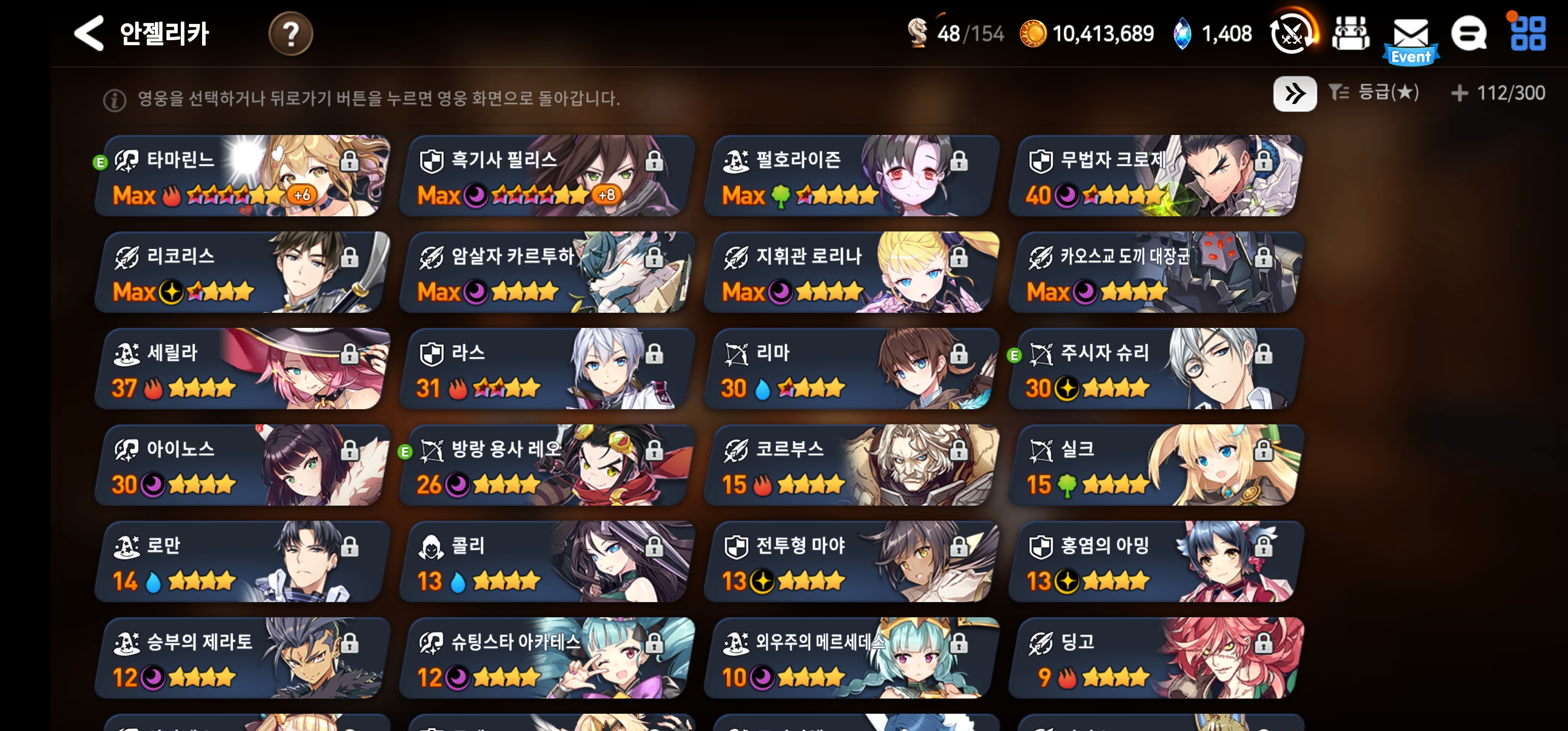The height and width of the screenshot is (731, 1568).
Task: Open the Event mailbox icon
Action: [1411, 39]
